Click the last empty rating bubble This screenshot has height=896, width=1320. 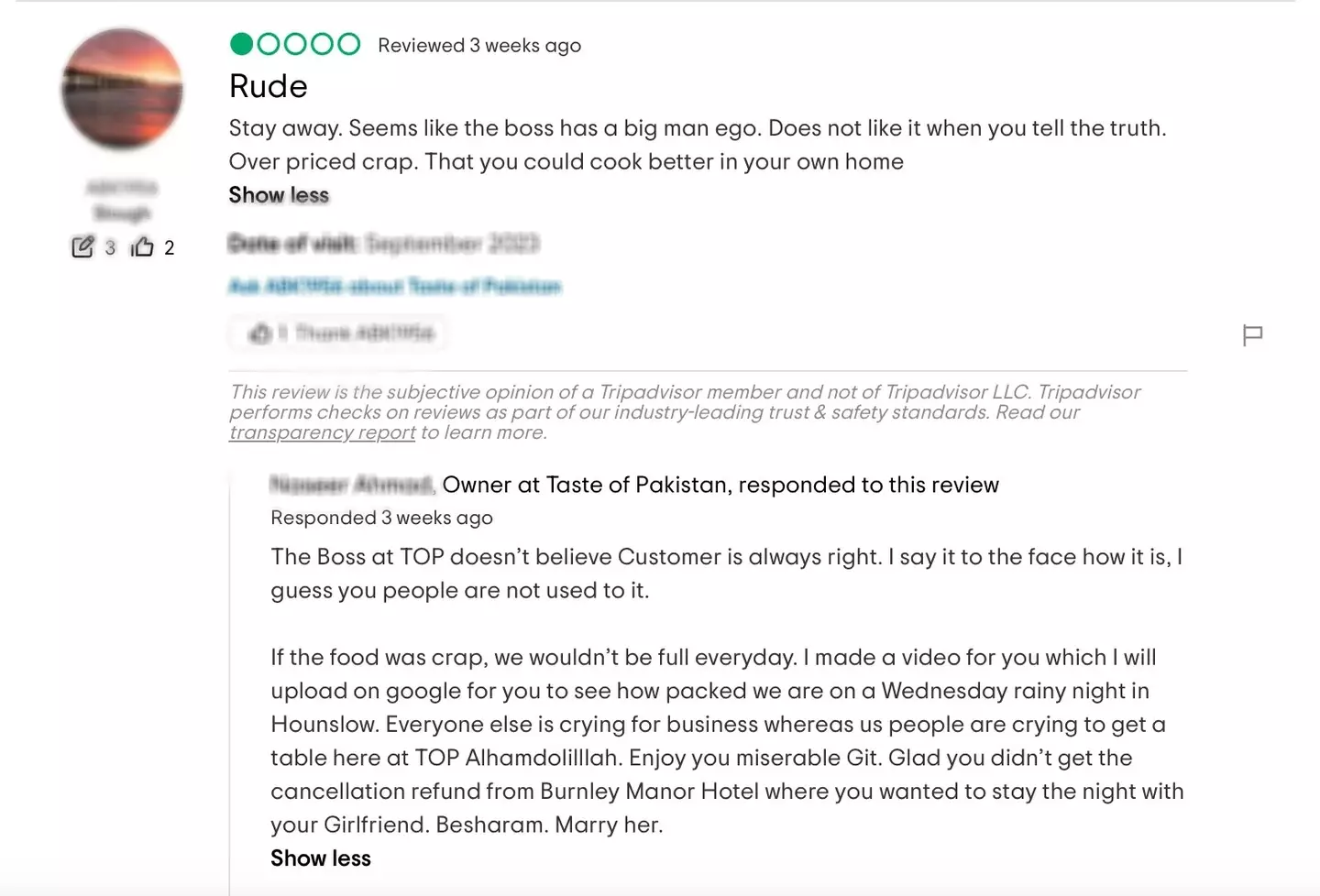tap(349, 44)
